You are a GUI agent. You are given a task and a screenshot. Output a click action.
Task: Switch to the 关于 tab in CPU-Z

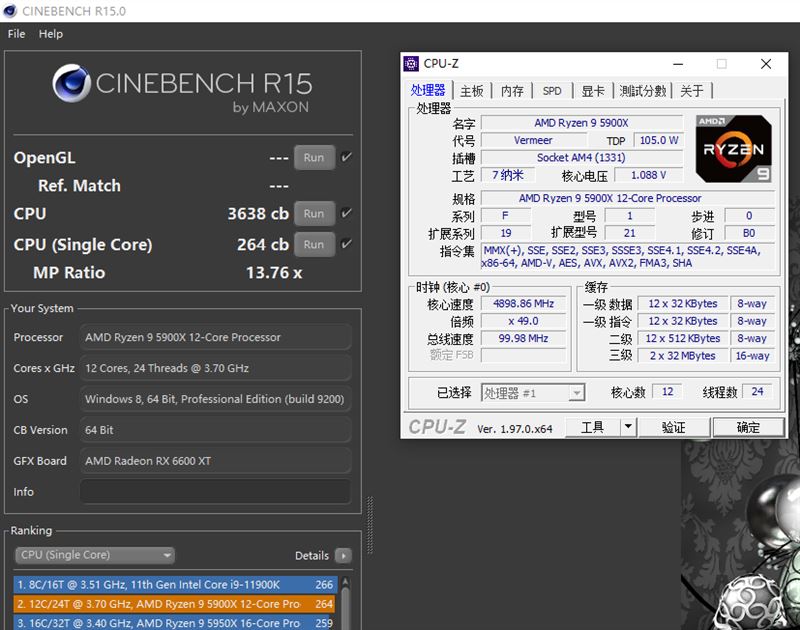(692, 91)
